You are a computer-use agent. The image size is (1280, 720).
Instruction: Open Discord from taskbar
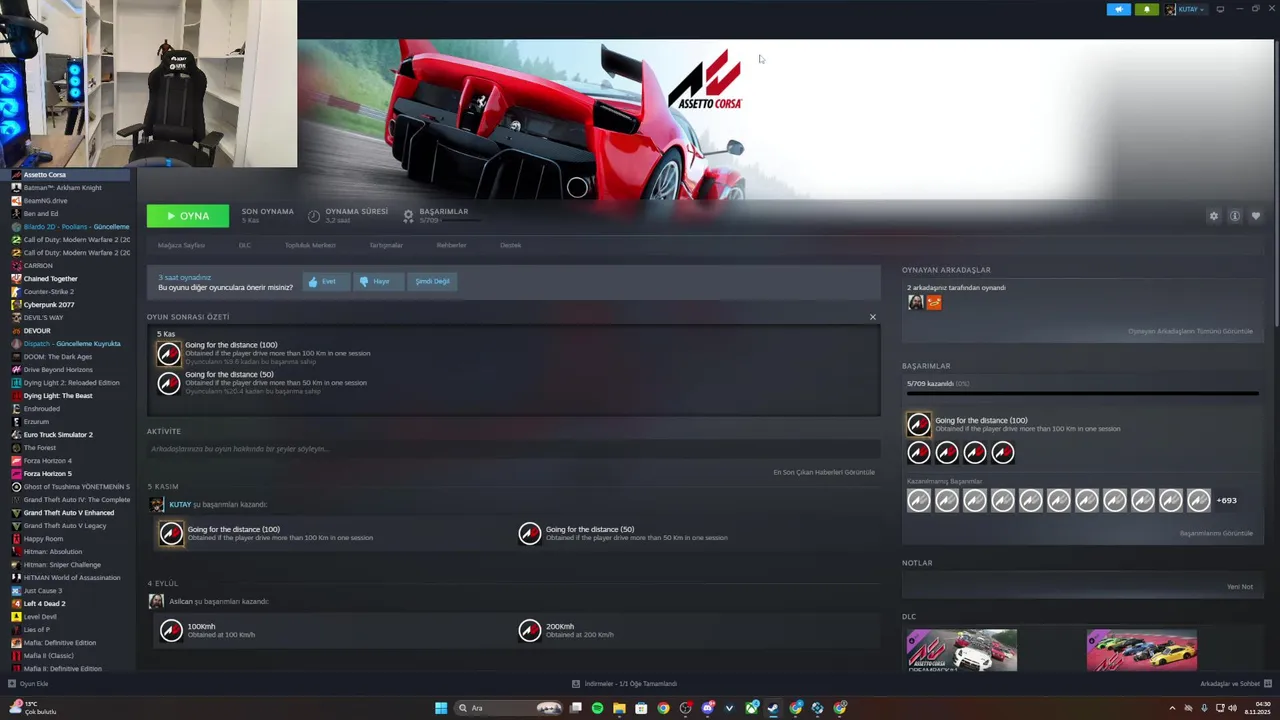[707, 708]
